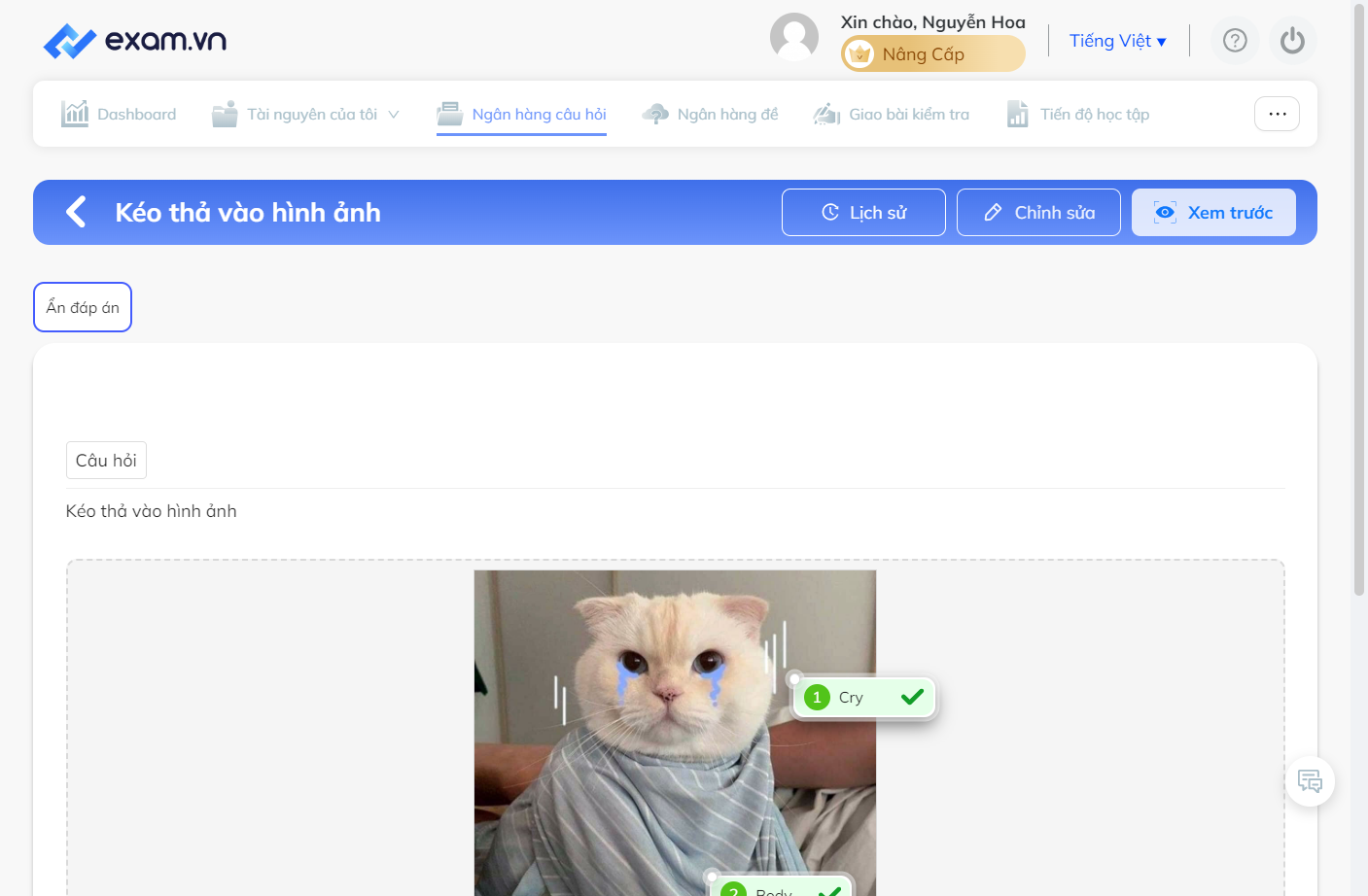Open the Tiếng Việt language dropdown

tap(1118, 41)
